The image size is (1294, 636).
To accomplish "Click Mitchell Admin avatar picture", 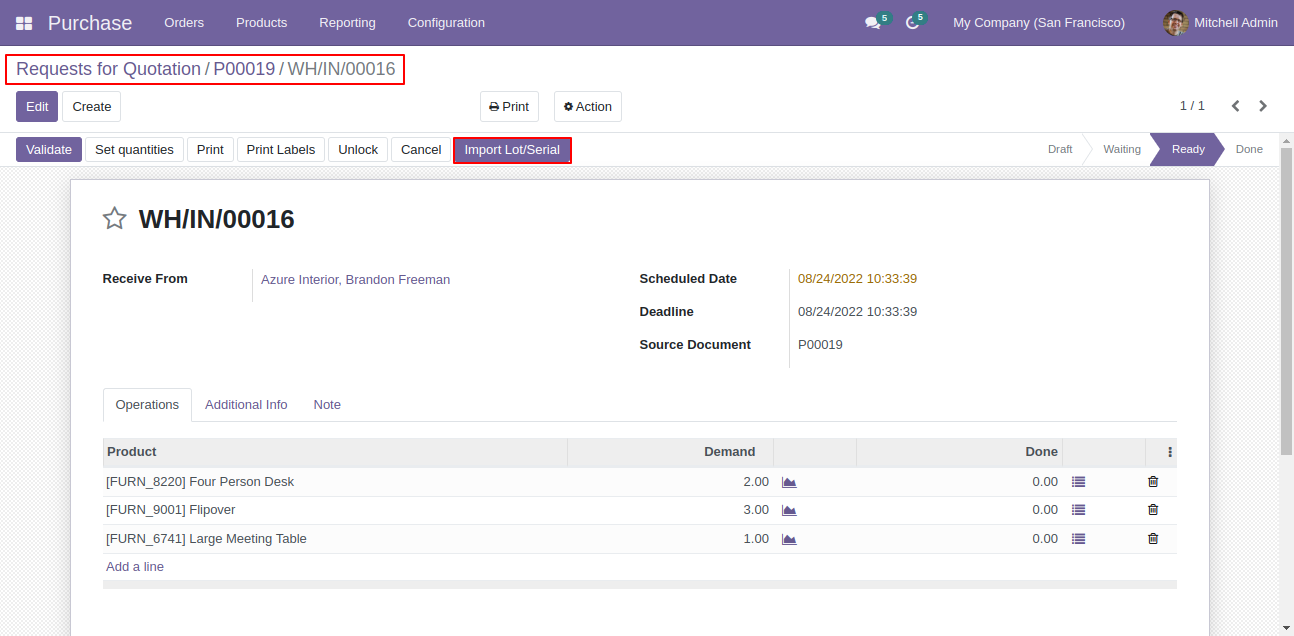I will click(x=1176, y=23).
